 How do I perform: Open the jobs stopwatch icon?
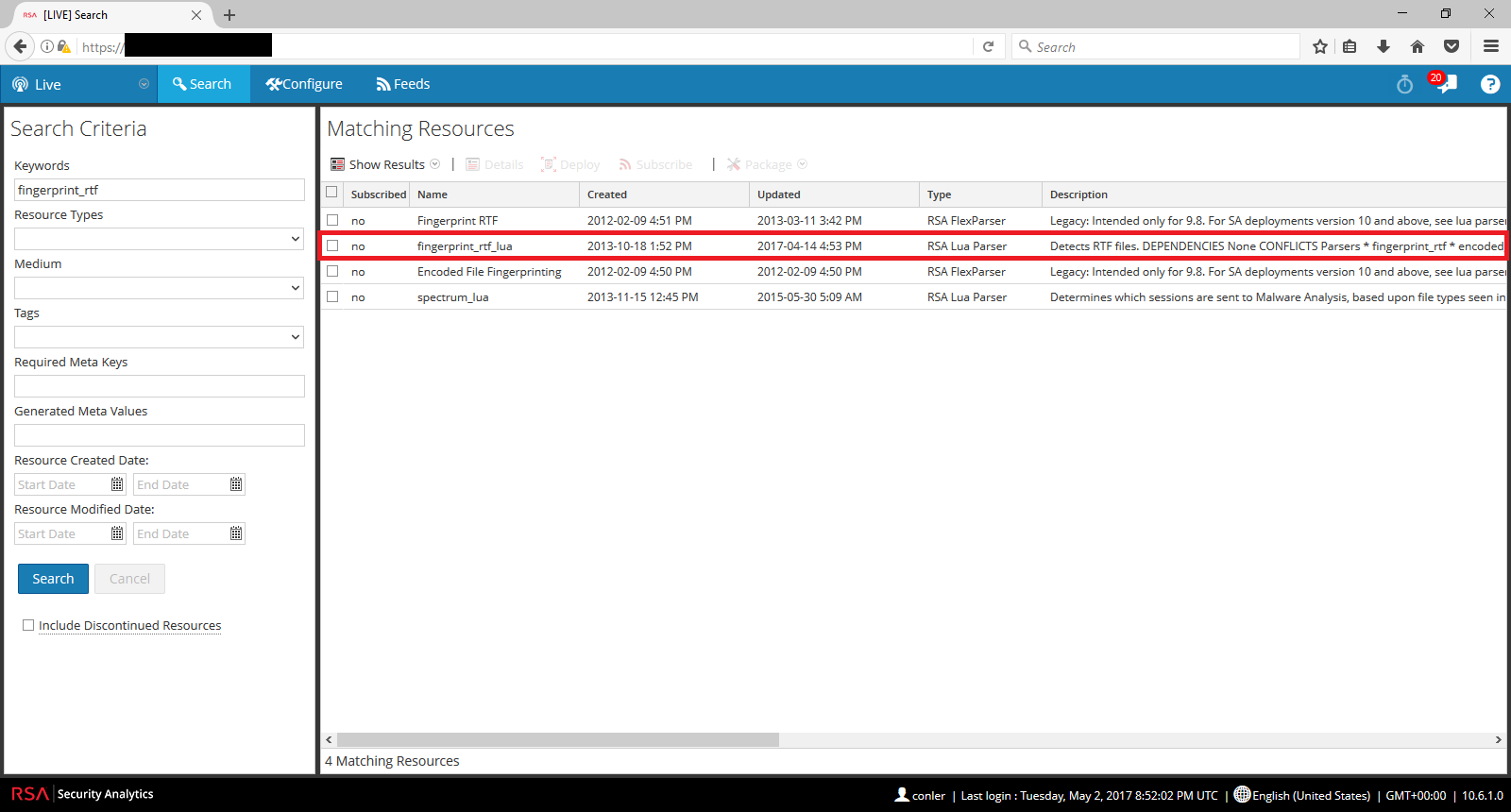1404,85
